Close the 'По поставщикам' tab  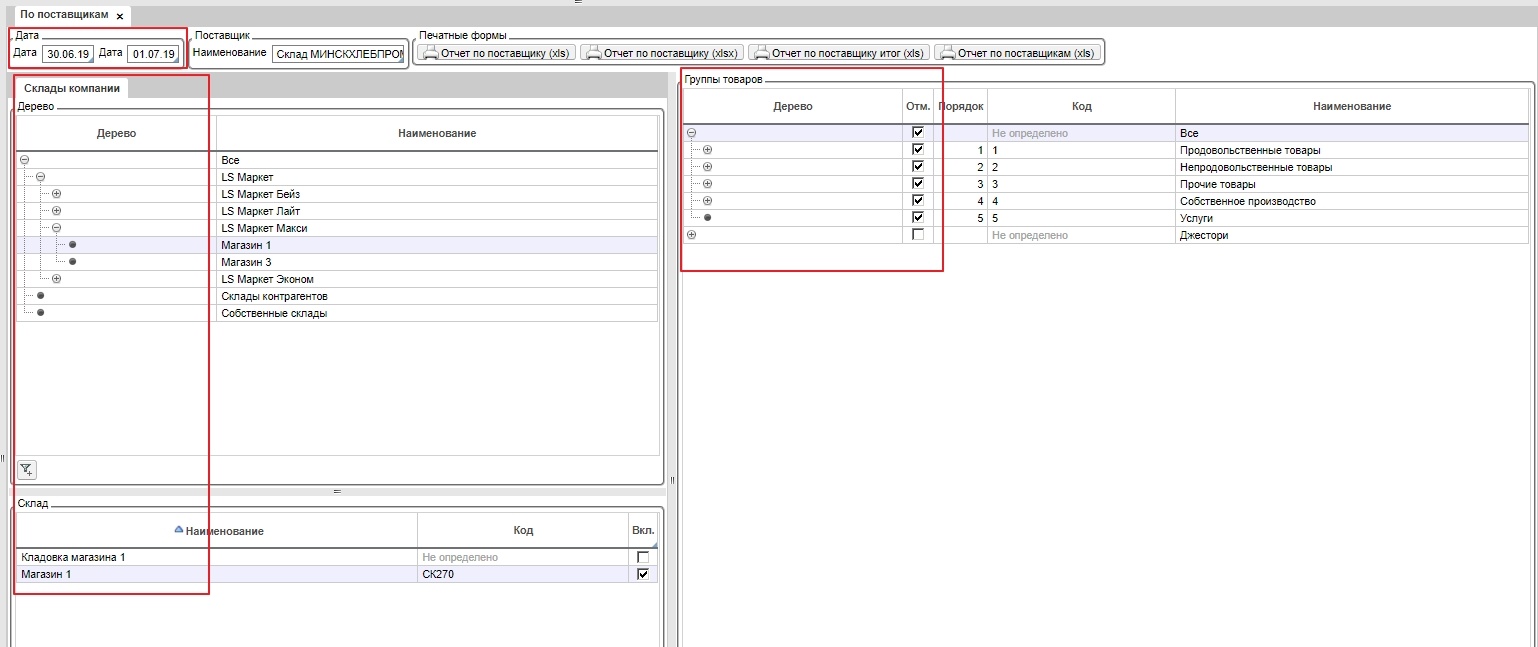[x=120, y=17]
